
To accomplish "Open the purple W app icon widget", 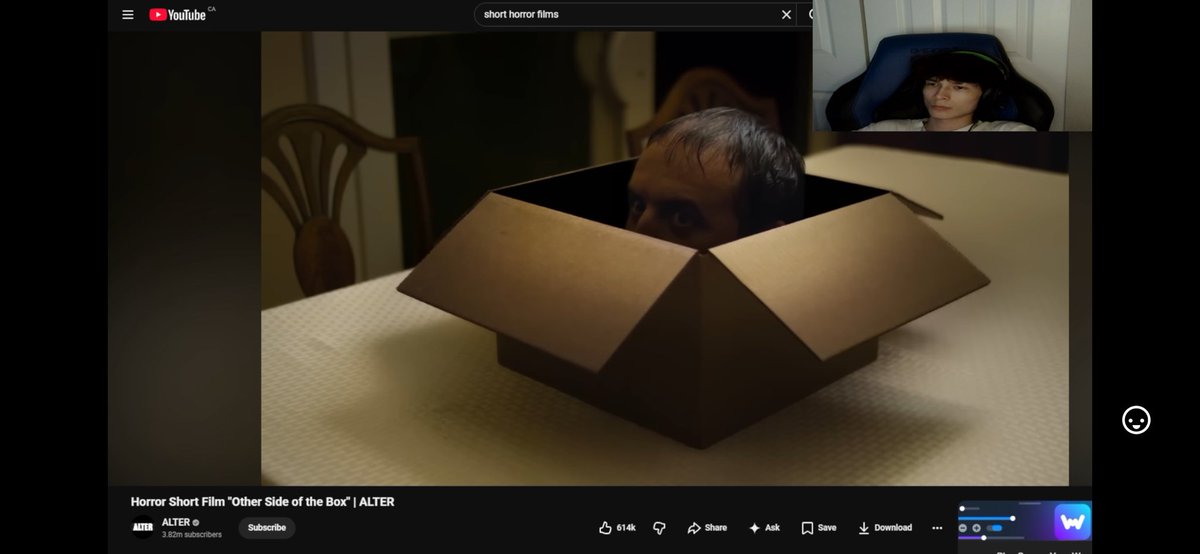I will [x=1072, y=522].
